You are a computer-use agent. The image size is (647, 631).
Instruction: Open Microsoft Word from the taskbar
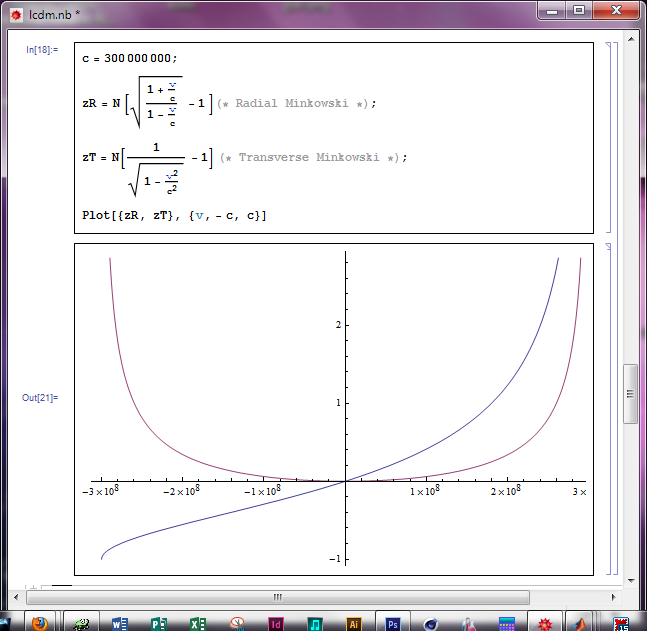(x=120, y=622)
